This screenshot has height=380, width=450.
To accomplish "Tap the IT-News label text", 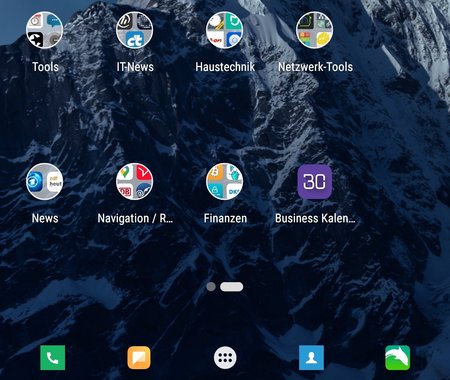I will click(135, 67).
